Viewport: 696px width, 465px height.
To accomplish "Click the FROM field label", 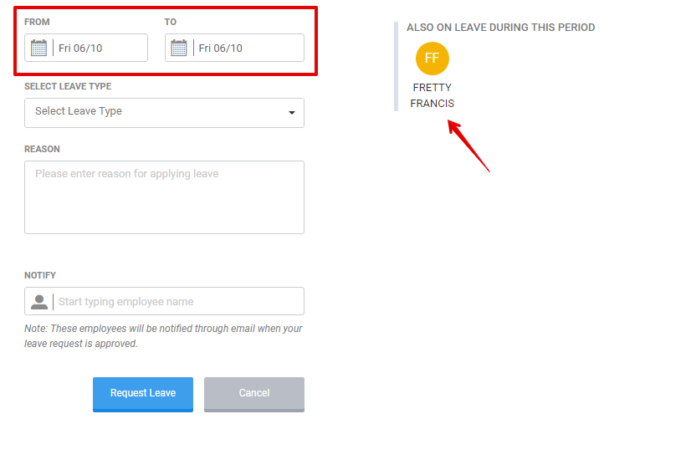I will [x=37, y=21].
